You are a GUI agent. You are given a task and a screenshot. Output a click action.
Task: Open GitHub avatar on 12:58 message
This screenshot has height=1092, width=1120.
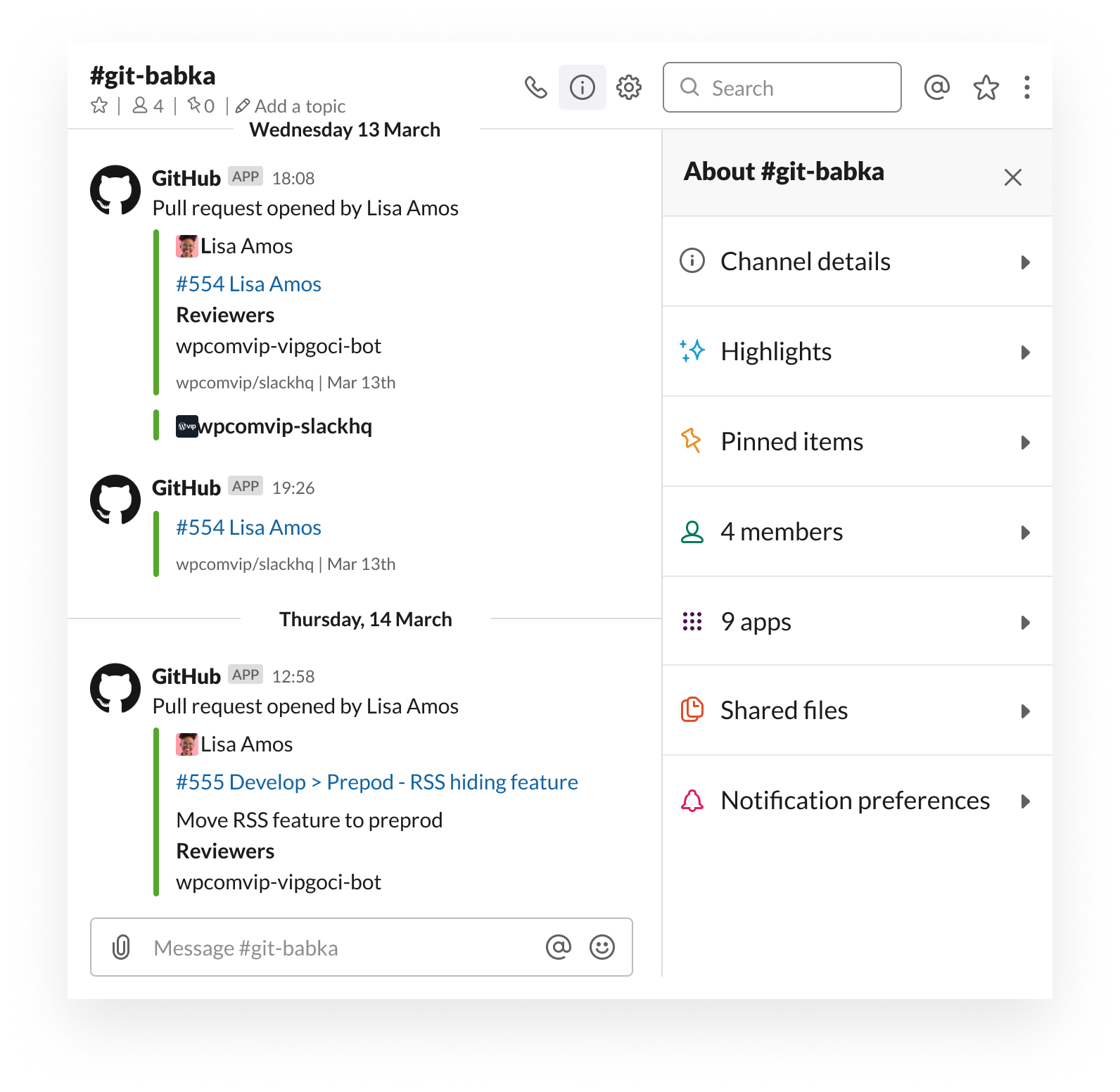tap(115, 689)
